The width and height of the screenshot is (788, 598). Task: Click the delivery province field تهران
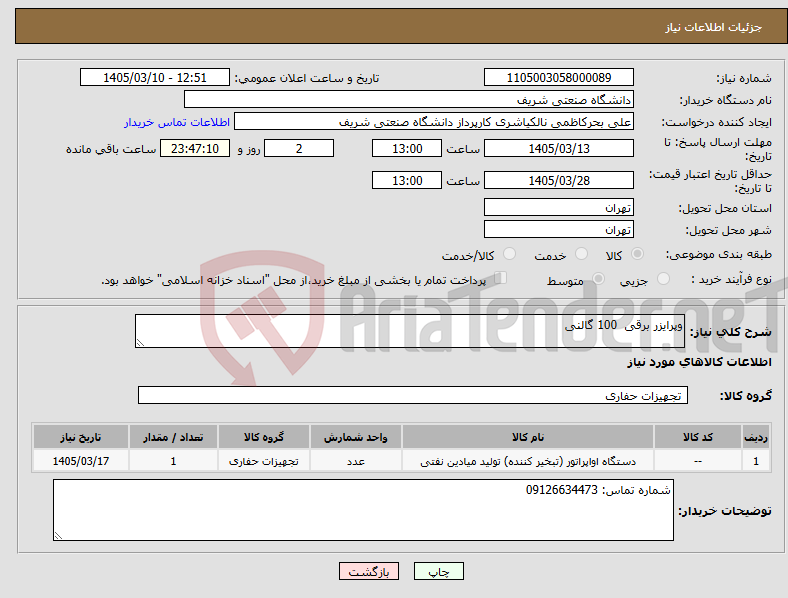(558, 207)
